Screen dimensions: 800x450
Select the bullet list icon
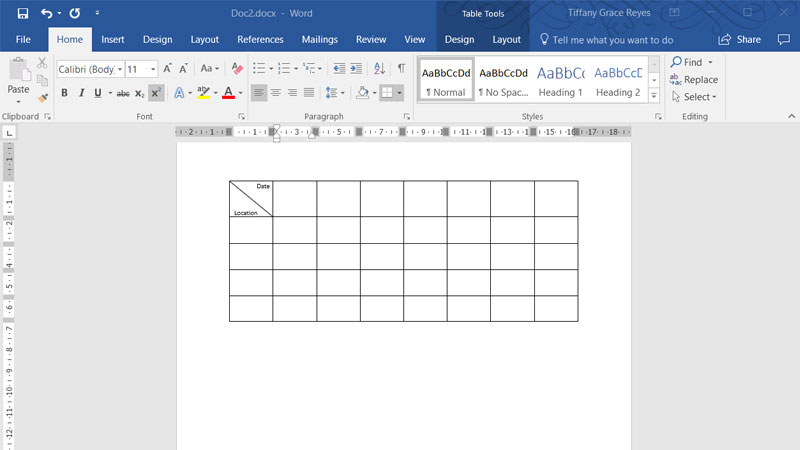(x=259, y=69)
